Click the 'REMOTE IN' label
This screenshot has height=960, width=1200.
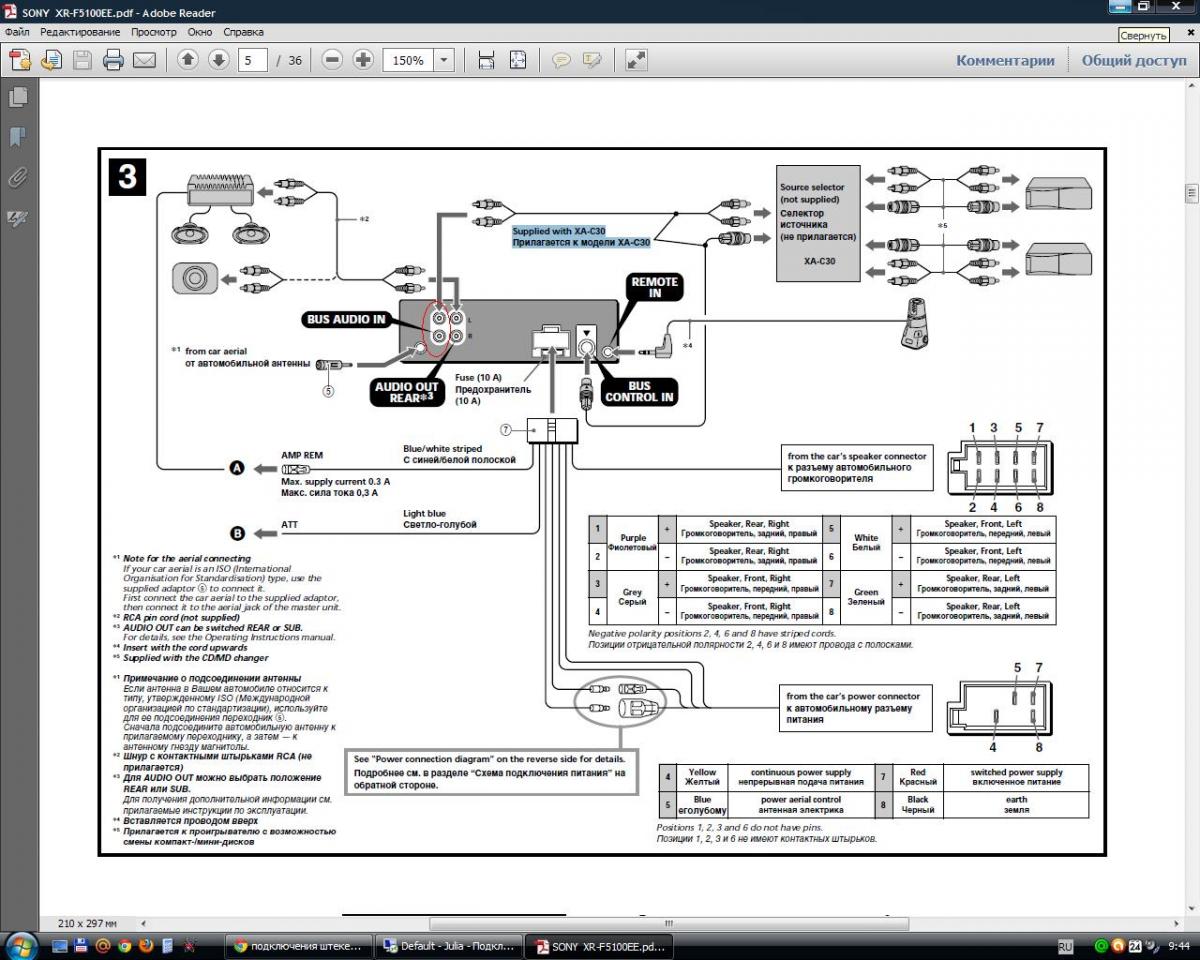point(654,287)
